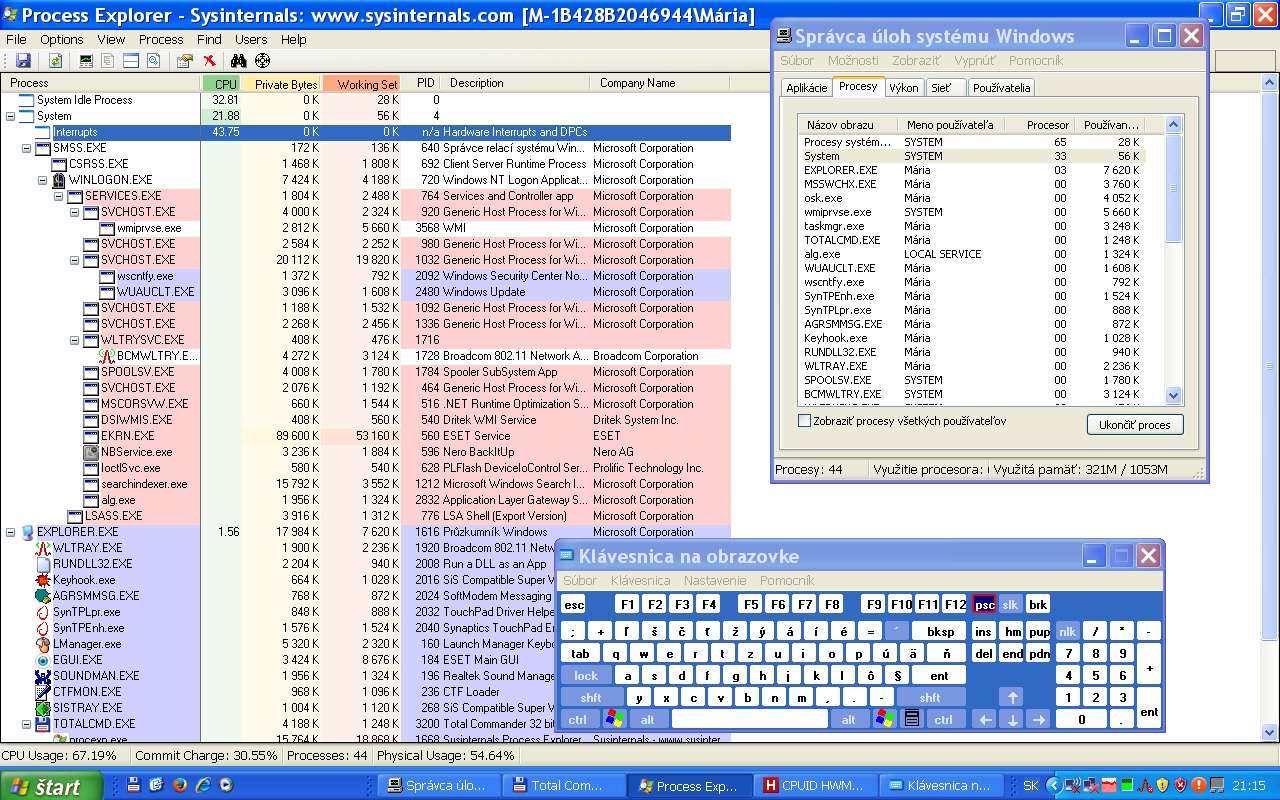Collapse the SMSS.EXE tree node
Screen dimensions: 1280x800
point(27,148)
